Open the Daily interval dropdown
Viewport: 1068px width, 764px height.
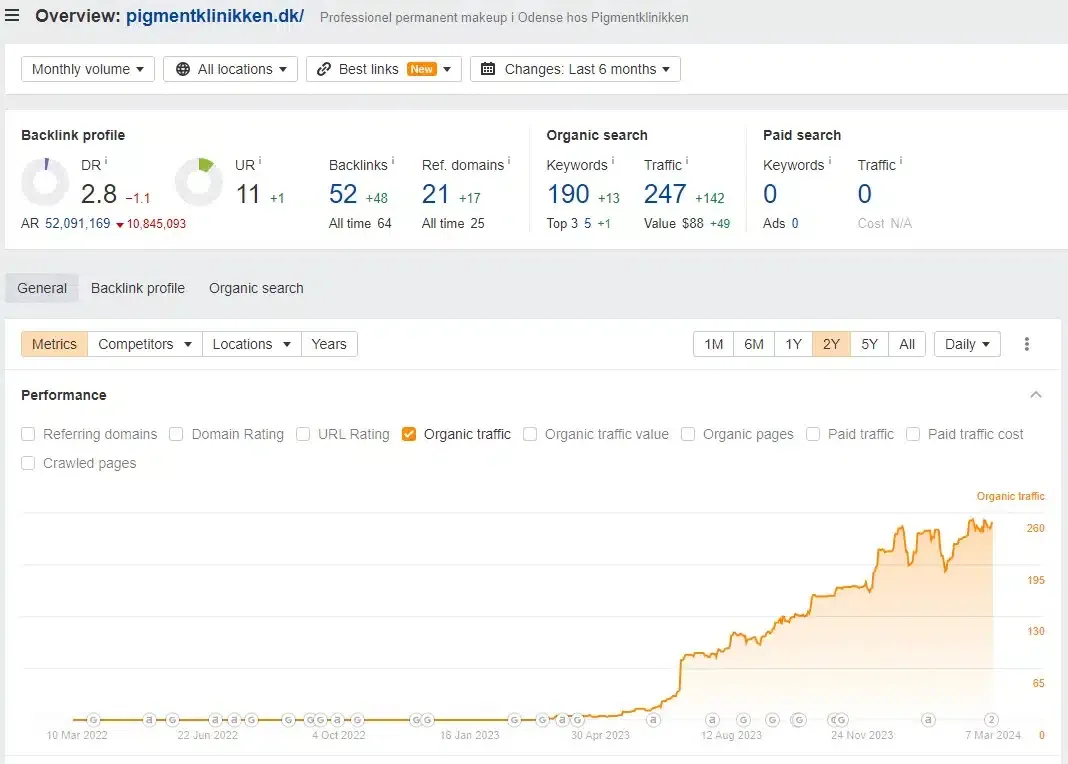pos(967,344)
